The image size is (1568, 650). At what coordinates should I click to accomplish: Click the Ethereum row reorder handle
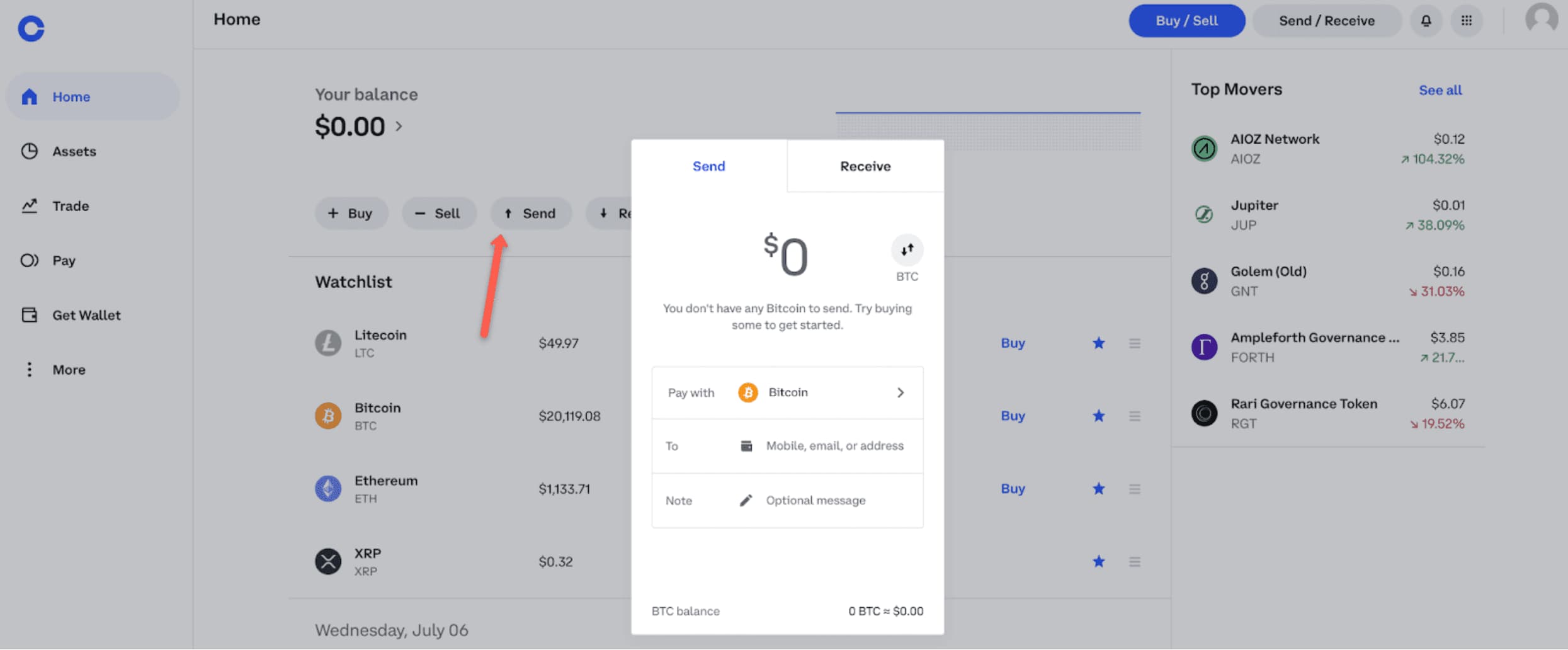(x=1135, y=489)
